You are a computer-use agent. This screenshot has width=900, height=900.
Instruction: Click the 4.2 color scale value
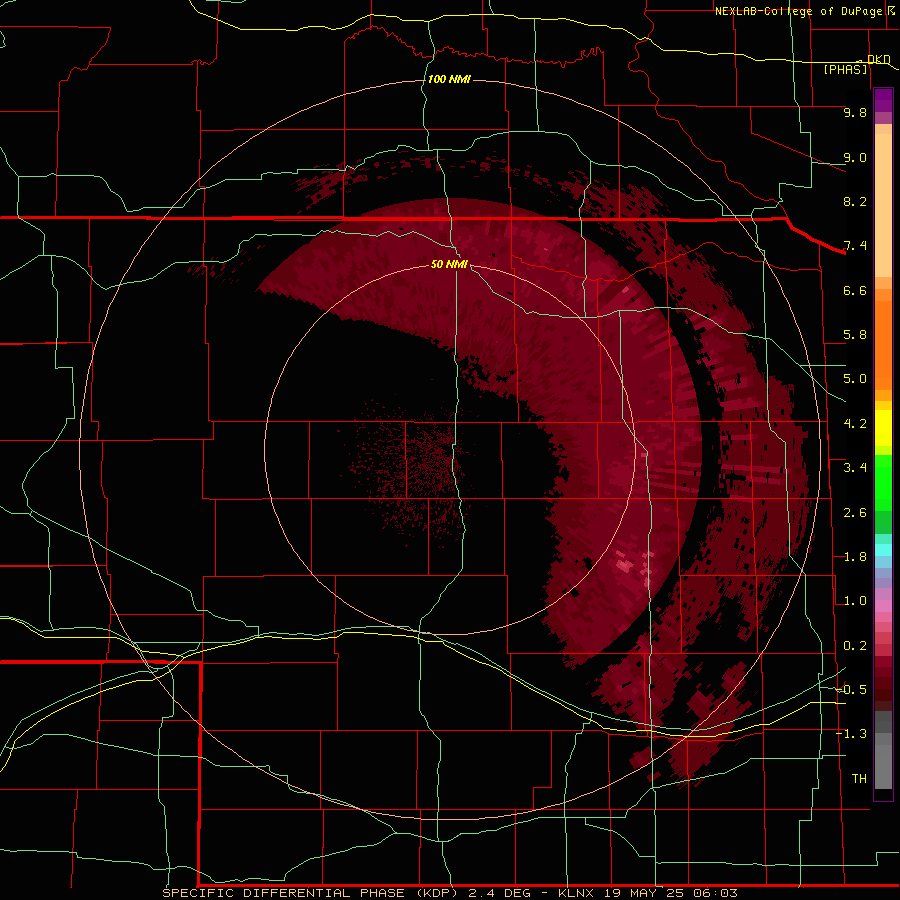tap(855, 424)
